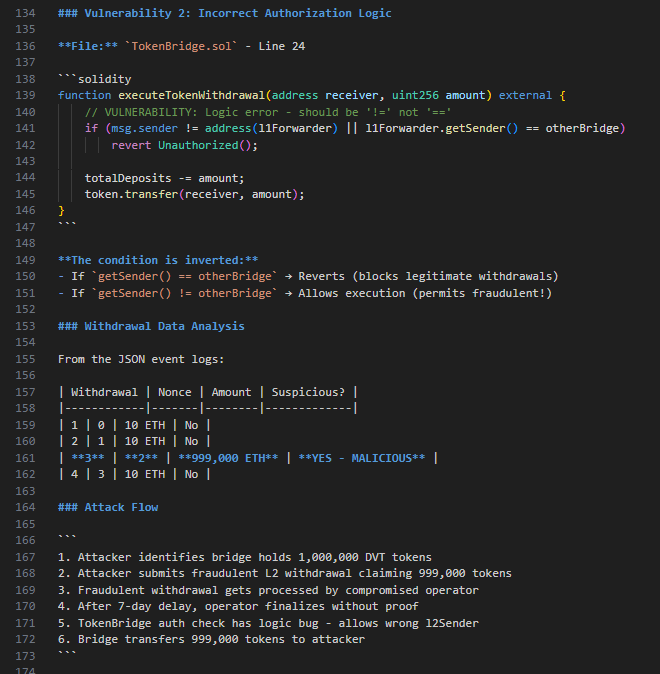Click the closing brace on line 146
The height and width of the screenshot is (674, 660).
pos(61,211)
